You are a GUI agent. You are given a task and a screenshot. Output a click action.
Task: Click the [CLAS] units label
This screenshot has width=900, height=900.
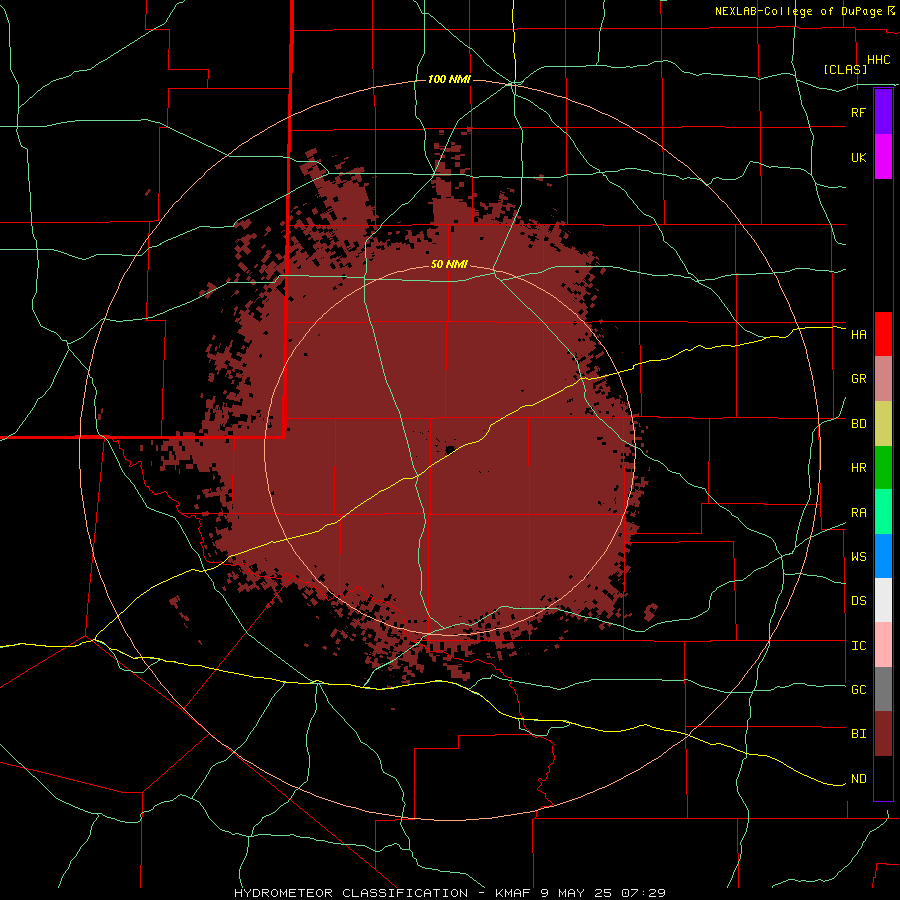[x=844, y=69]
